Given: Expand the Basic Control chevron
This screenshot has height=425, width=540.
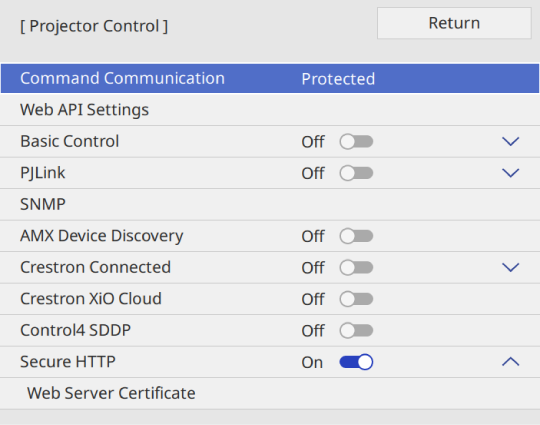Looking at the screenshot, I should click(510, 141).
